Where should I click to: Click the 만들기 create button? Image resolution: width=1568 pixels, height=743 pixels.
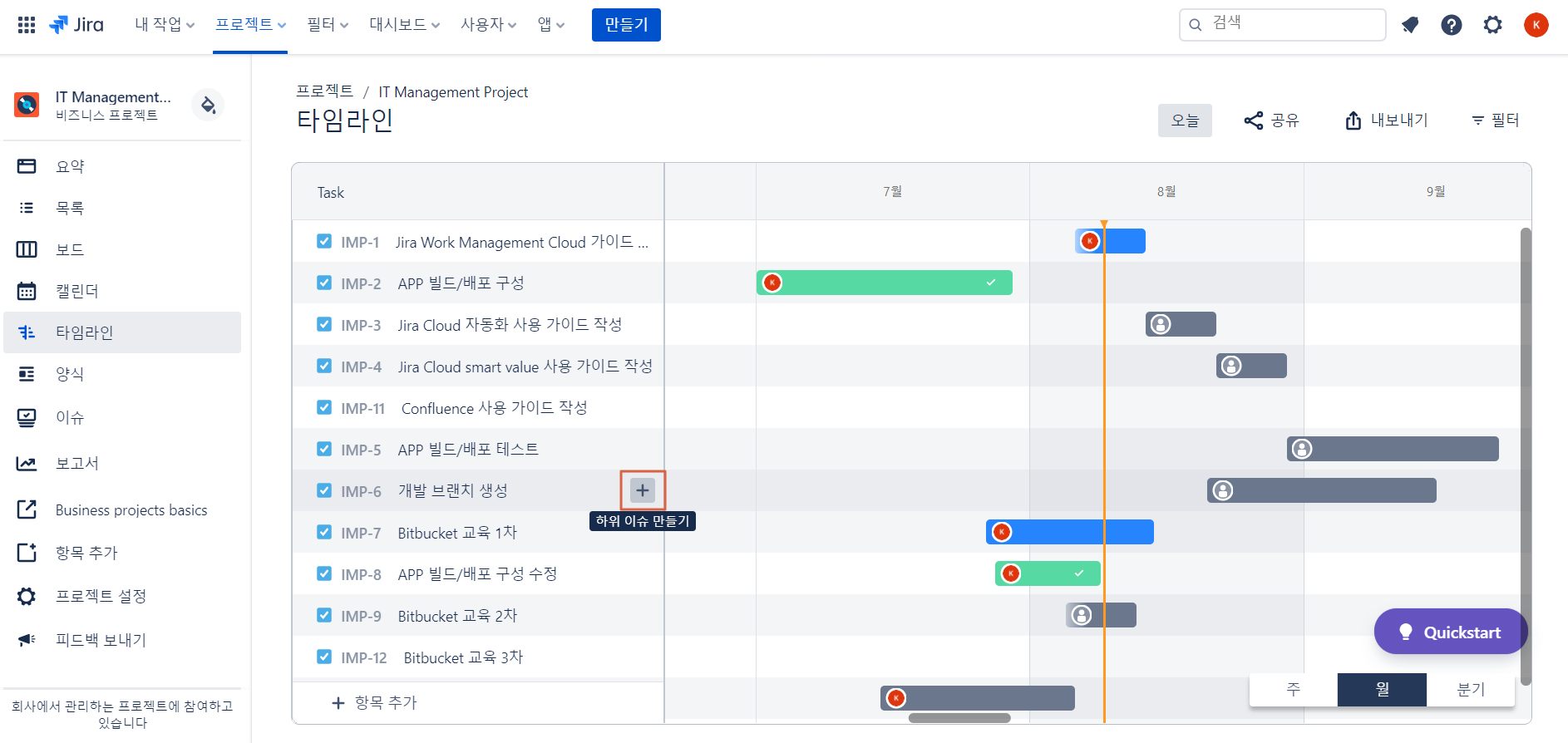point(626,25)
